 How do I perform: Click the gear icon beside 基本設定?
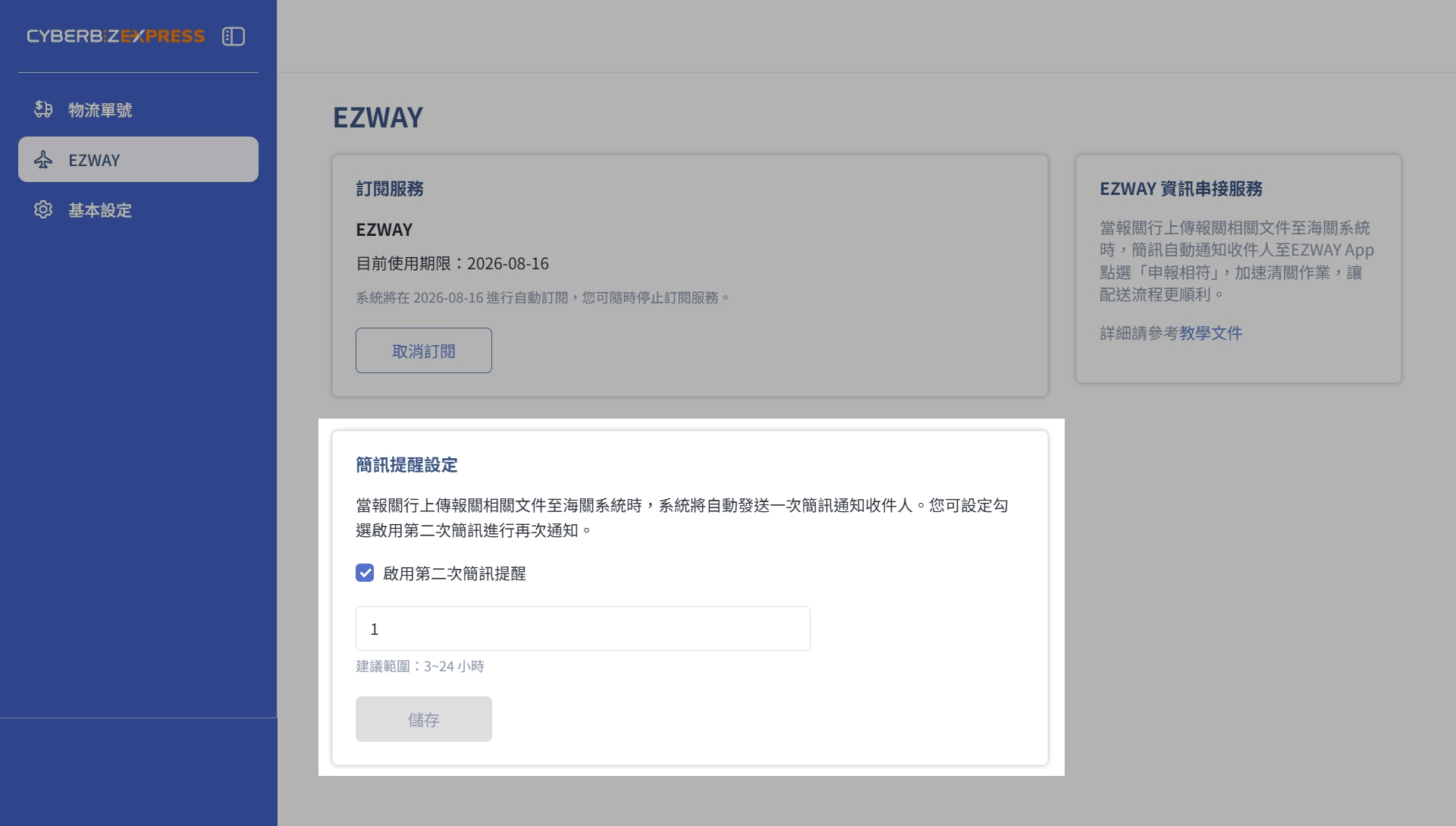tap(43, 209)
